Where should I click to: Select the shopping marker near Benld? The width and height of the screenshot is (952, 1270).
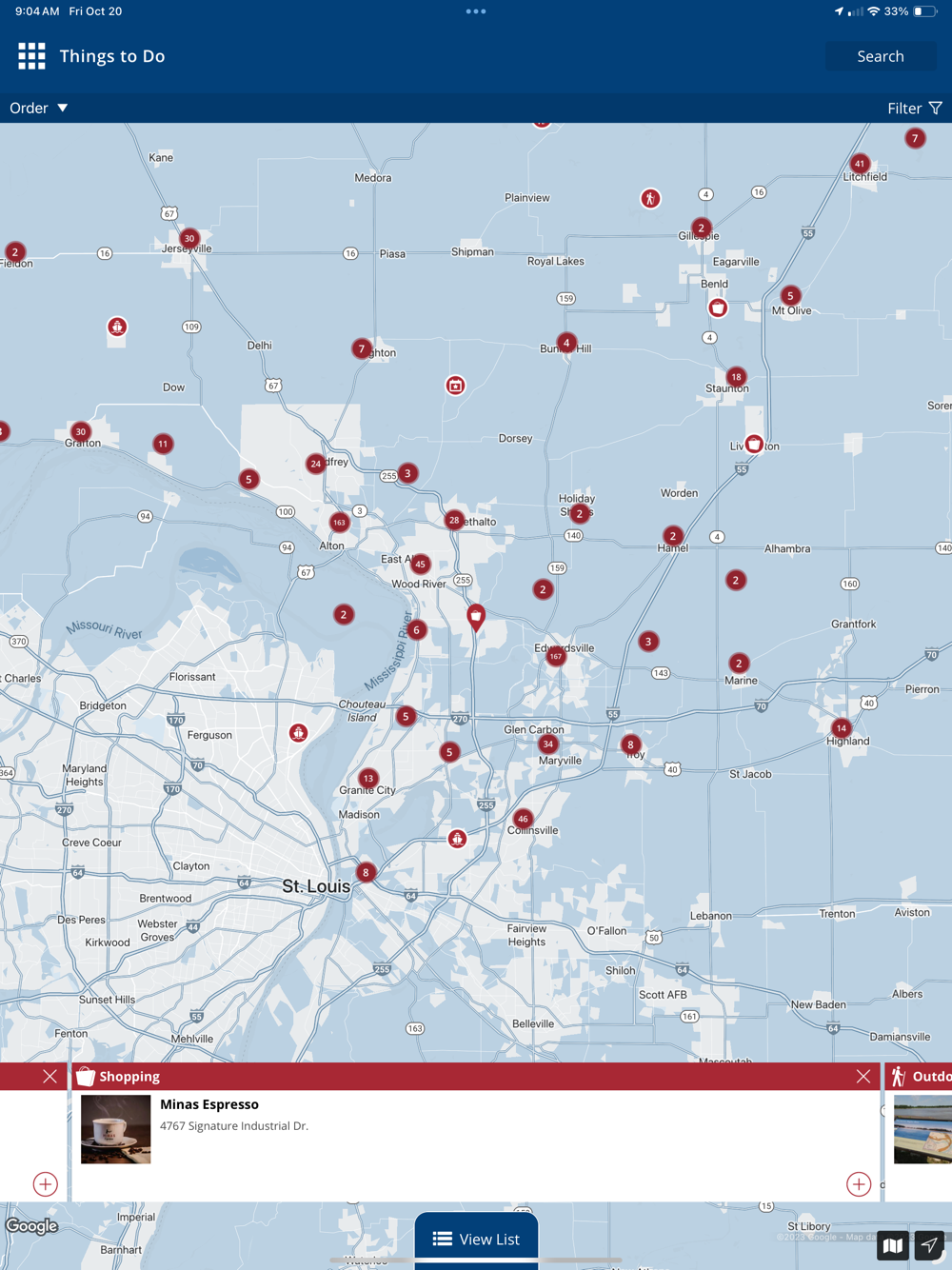click(718, 308)
